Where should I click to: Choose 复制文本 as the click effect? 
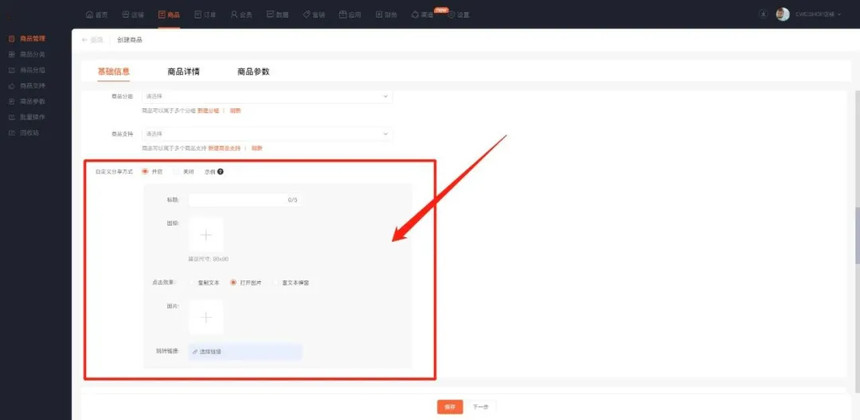click(192, 283)
